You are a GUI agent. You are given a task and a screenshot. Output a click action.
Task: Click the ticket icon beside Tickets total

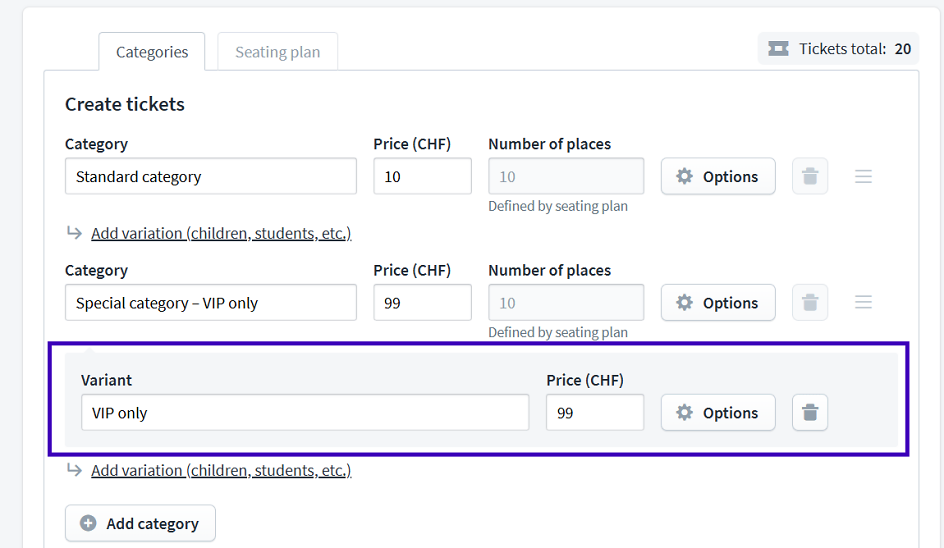click(x=778, y=49)
